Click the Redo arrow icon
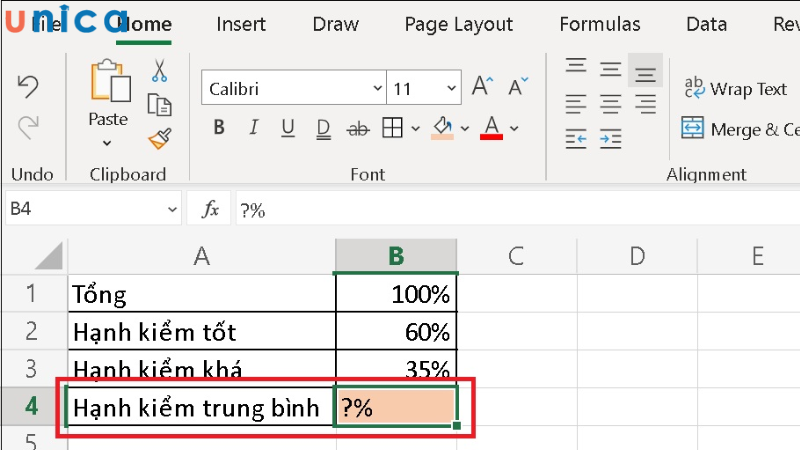Viewport: 800px width, 450px height. click(x=29, y=126)
